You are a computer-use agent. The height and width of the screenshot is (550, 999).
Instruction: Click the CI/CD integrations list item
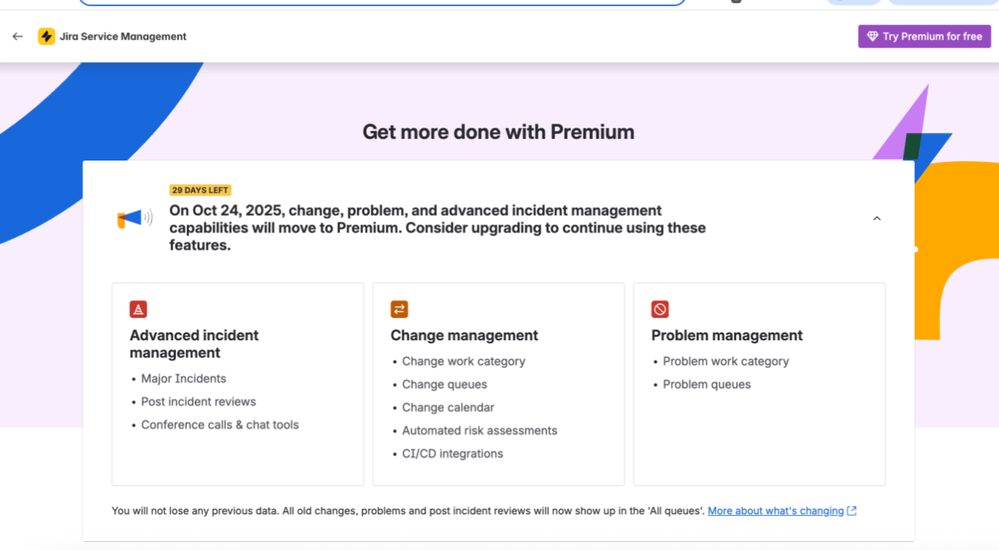452,454
